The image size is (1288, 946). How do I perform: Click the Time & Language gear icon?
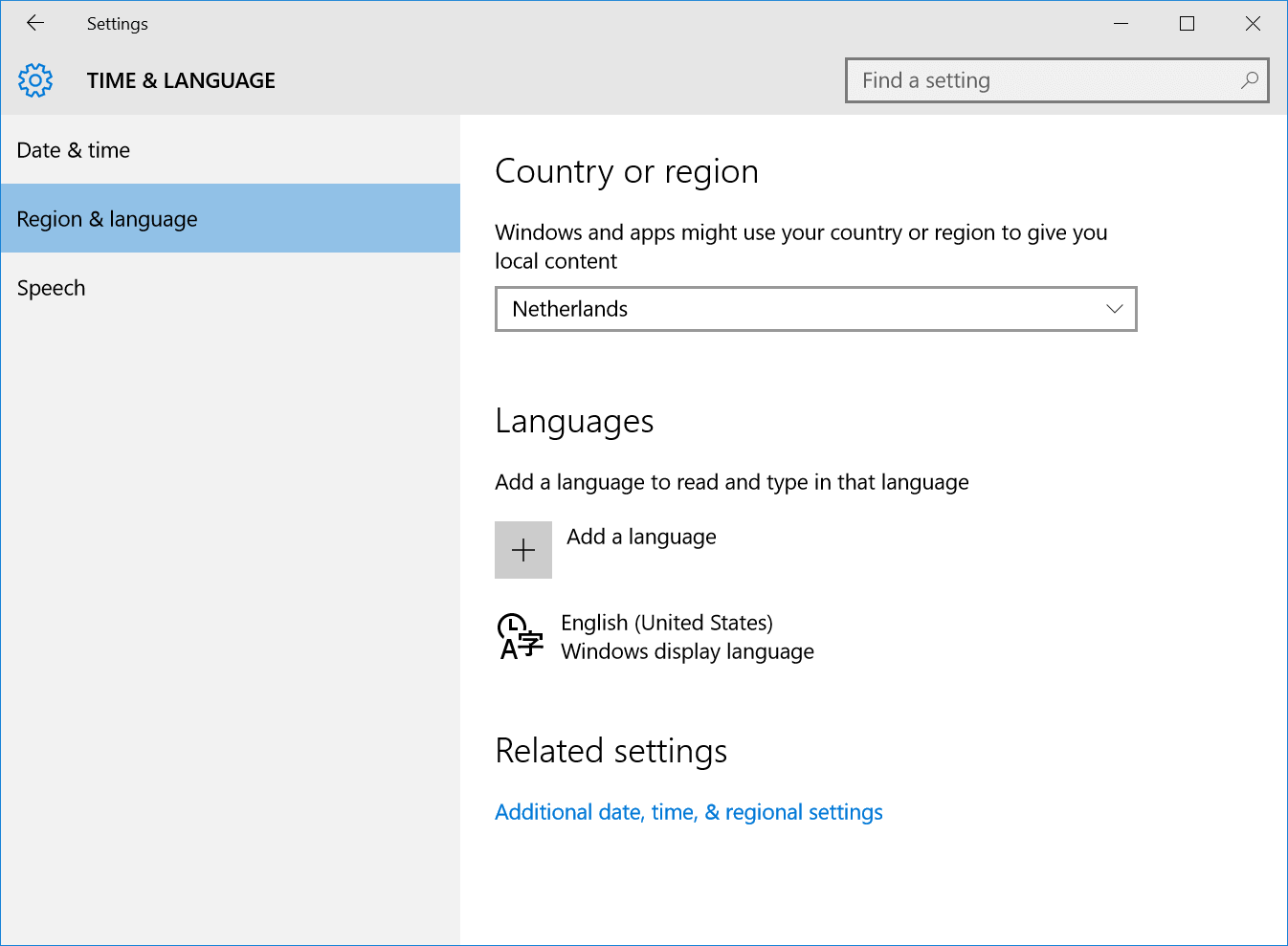point(35,80)
